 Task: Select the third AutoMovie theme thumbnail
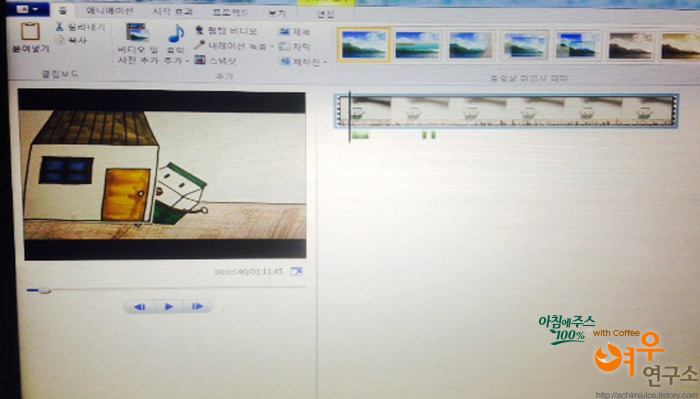[x=471, y=45]
